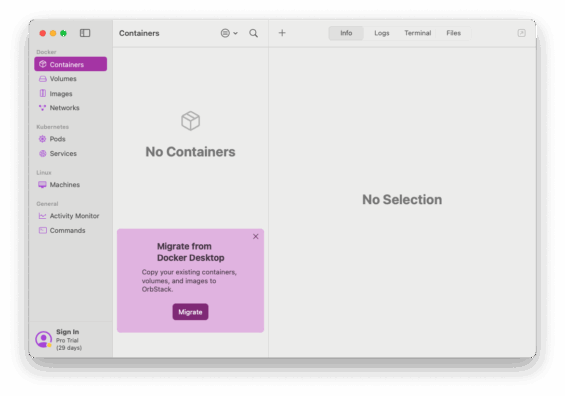Screen dimensions: 565x396
Task: Switch to the Logs tab
Action: [x=382, y=33]
